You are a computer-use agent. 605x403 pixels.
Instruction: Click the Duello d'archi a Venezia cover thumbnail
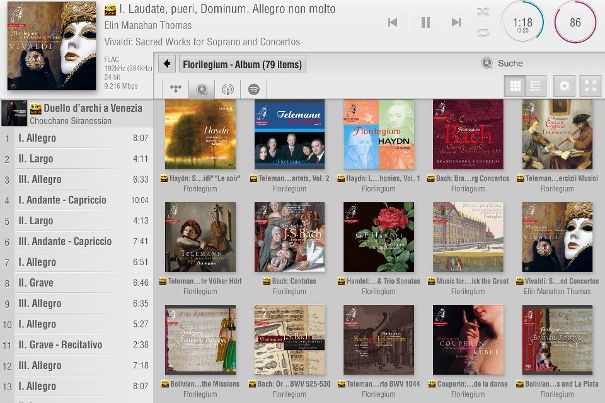[14, 113]
